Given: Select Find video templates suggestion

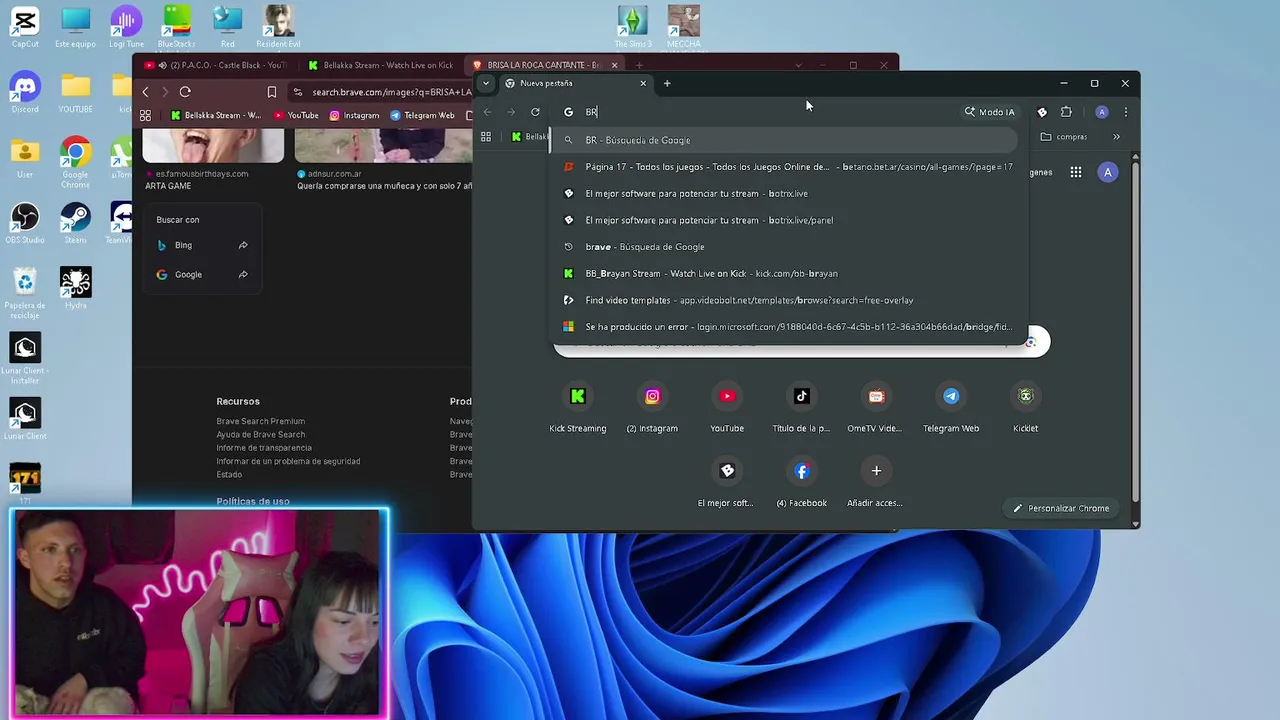Looking at the screenshot, I should (789, 300).
